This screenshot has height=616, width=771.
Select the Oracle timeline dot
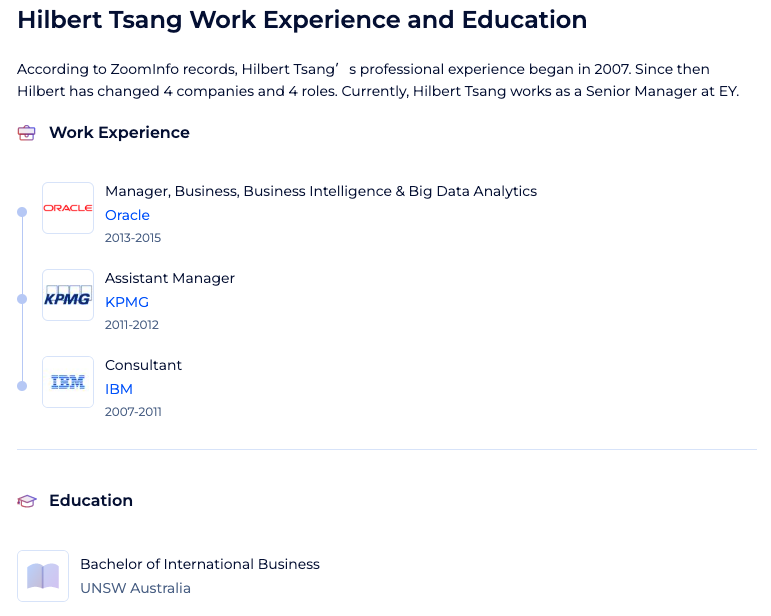pos(22,212)
